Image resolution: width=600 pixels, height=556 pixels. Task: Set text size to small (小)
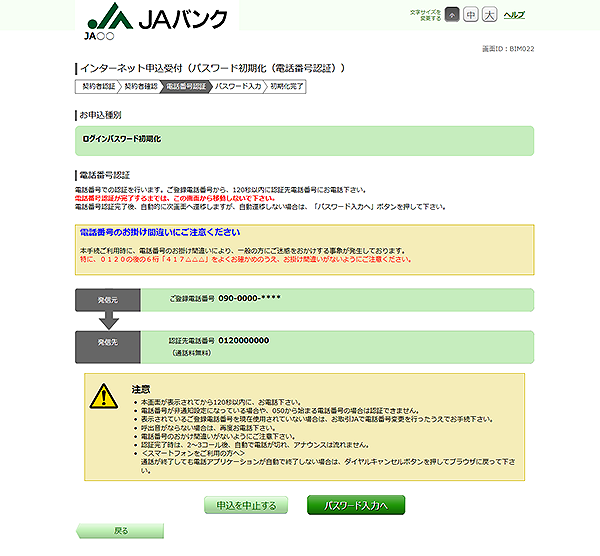[452, 15]
